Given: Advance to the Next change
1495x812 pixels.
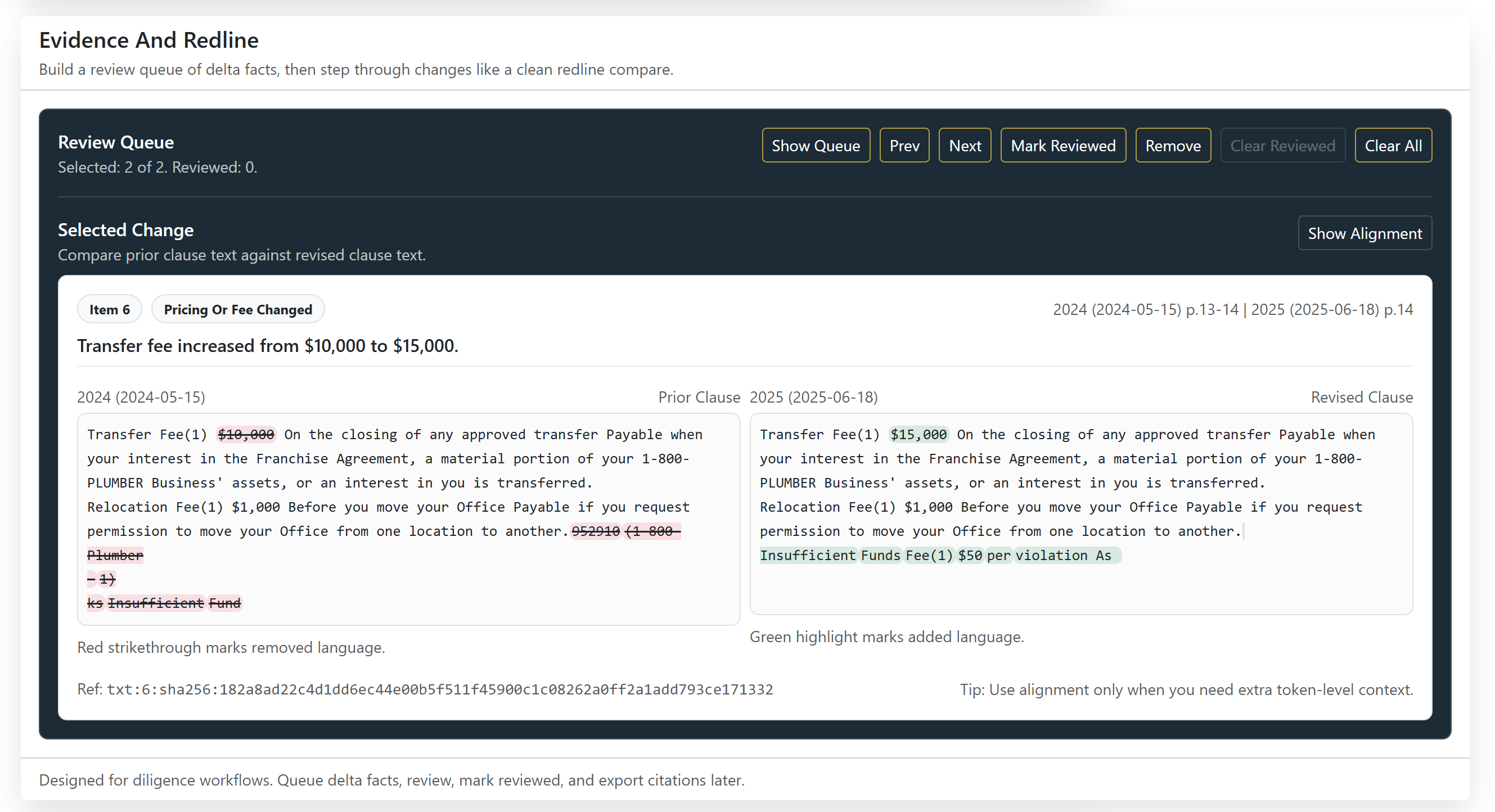Looking at the screenshot, I should 965,145.
